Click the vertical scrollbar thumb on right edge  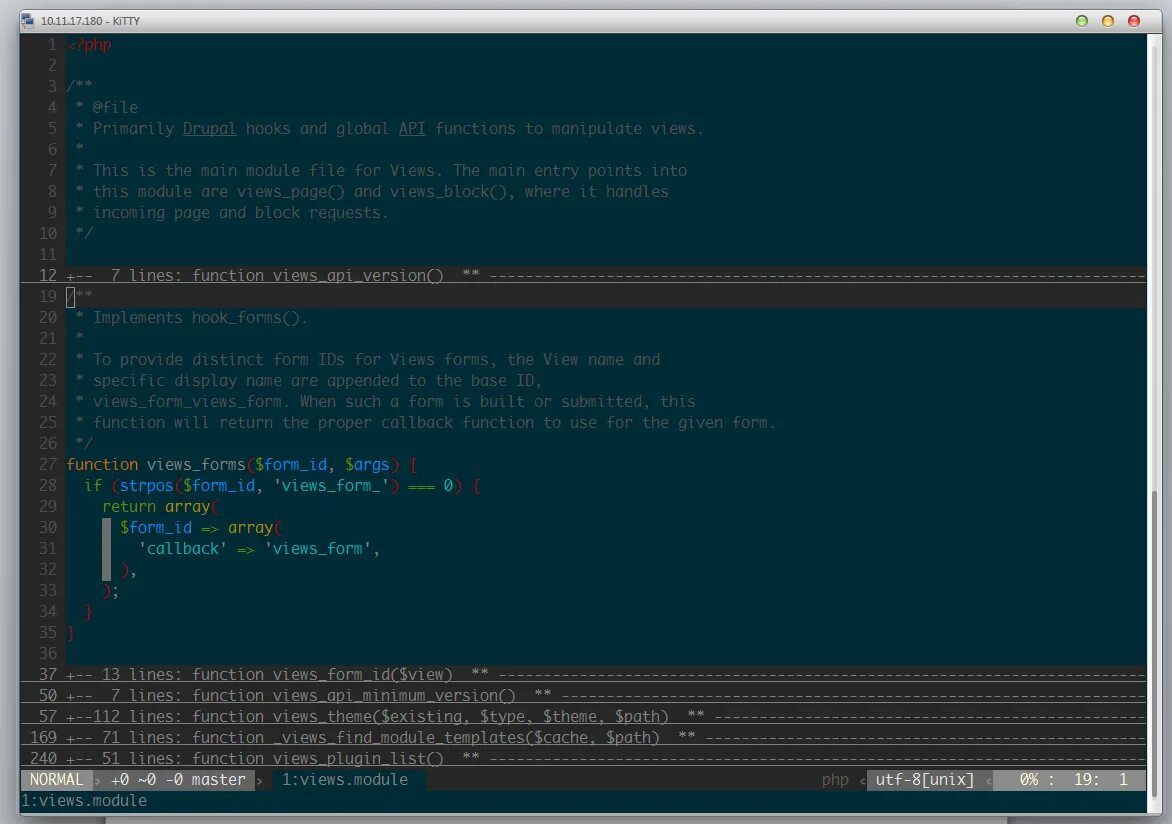tap(1155, 645)
